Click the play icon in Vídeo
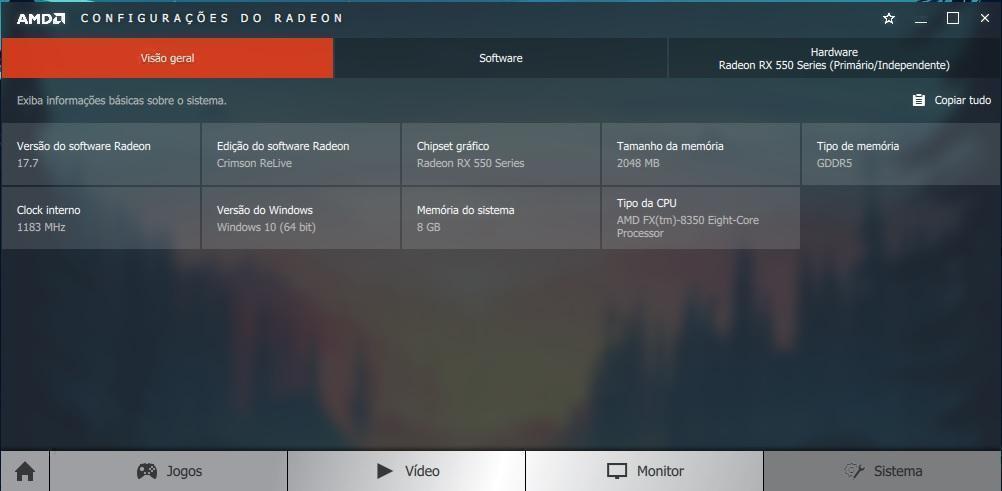This screenshot has width=1002, height=491. coord(384,471)
